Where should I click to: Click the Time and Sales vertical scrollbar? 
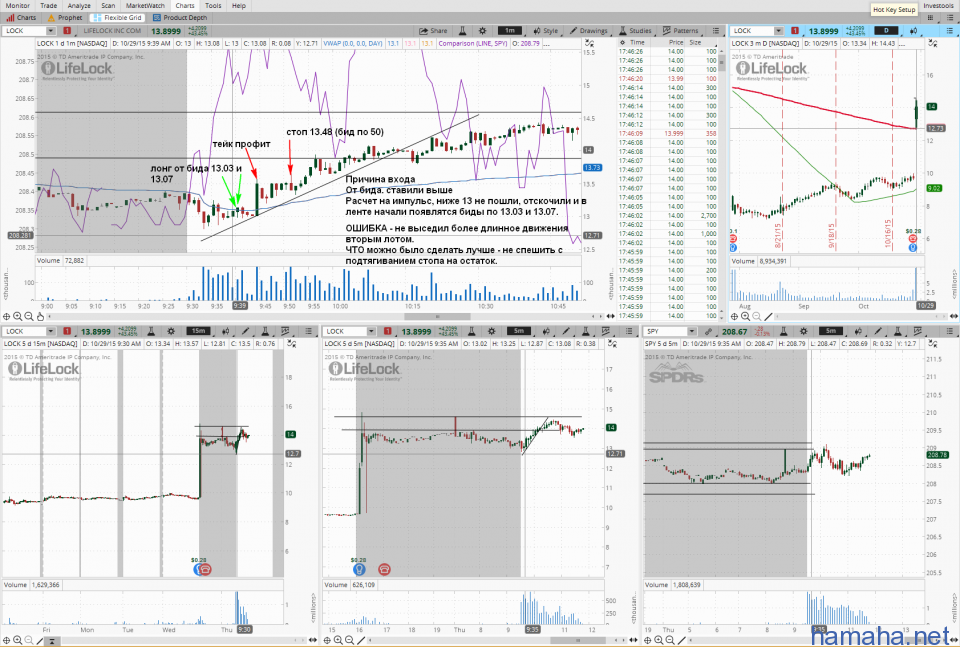pos(722,63)
